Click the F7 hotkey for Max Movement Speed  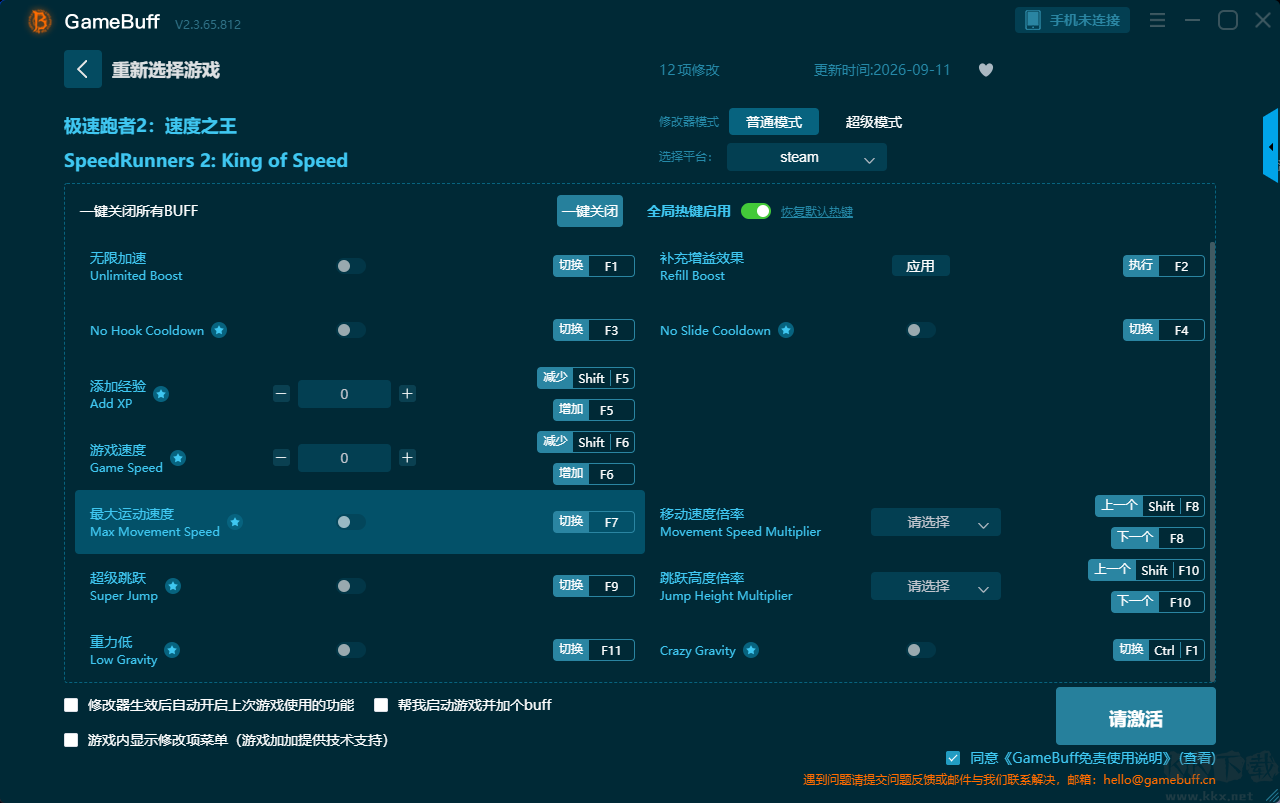(x=594, y=522)
